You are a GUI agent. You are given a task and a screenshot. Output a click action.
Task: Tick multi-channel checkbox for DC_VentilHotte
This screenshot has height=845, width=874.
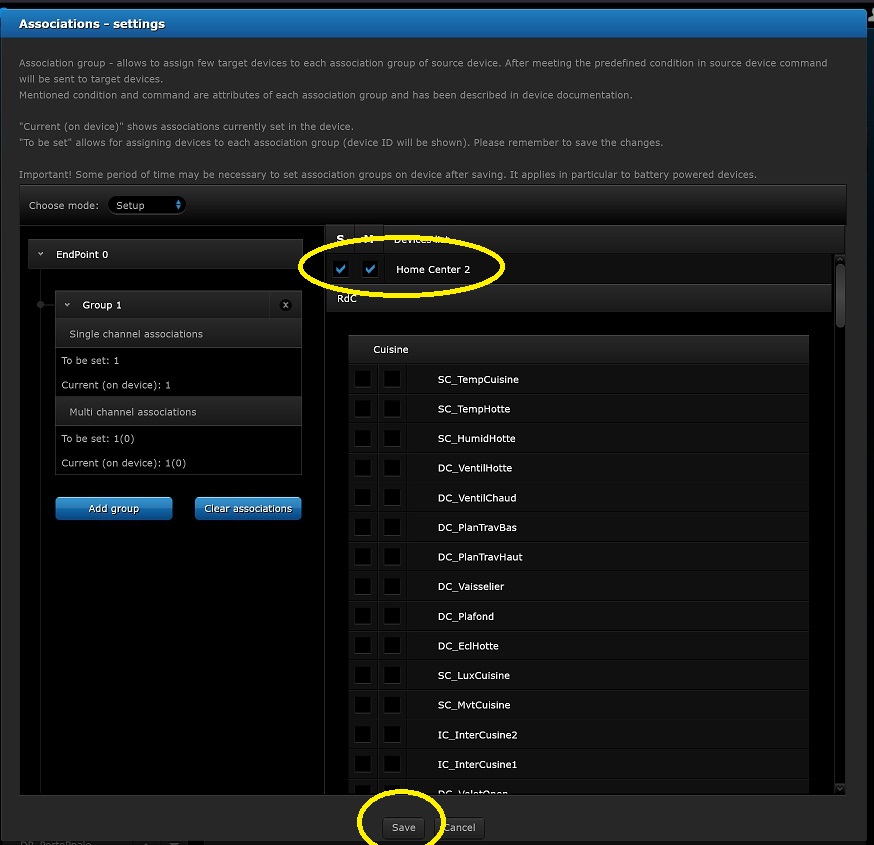pyautogui.click(x=392, y=468)
